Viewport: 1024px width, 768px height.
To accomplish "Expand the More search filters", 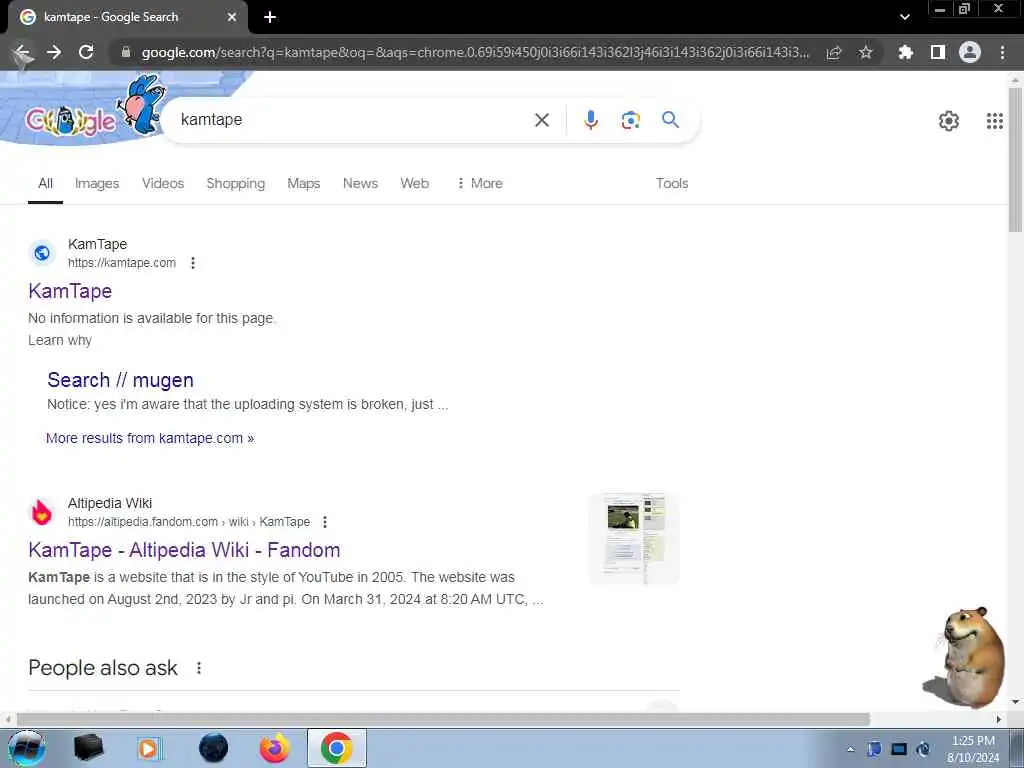I will (x=480, y=184).
